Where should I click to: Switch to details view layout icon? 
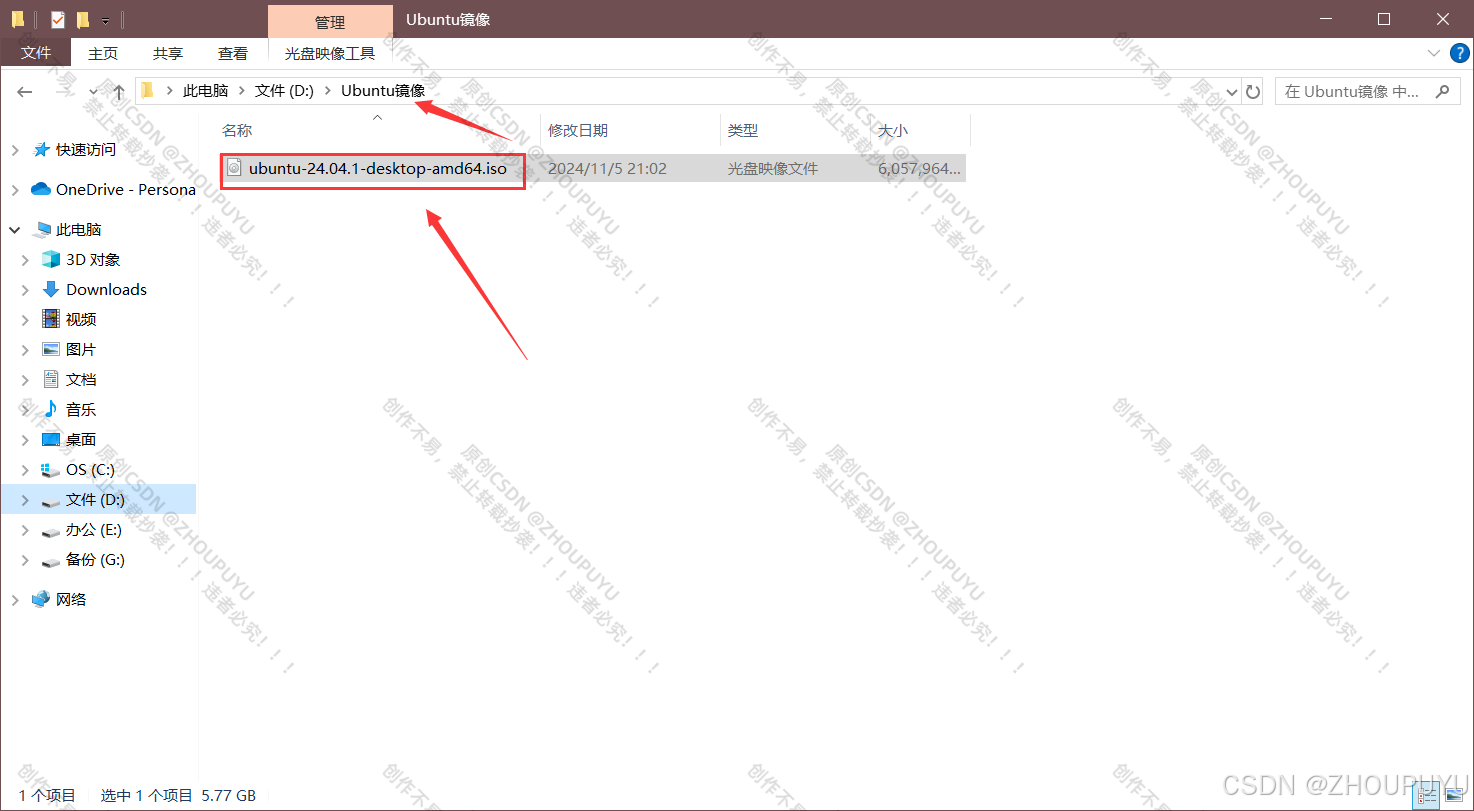(1428, 796)
